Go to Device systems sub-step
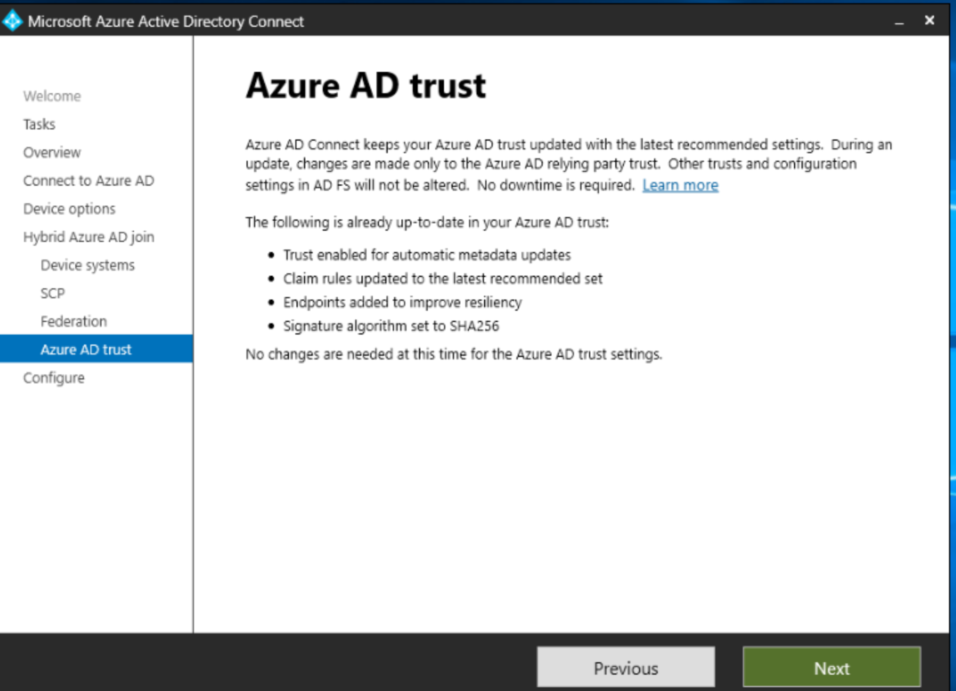 pyautogui.click(x=87, y=265)
